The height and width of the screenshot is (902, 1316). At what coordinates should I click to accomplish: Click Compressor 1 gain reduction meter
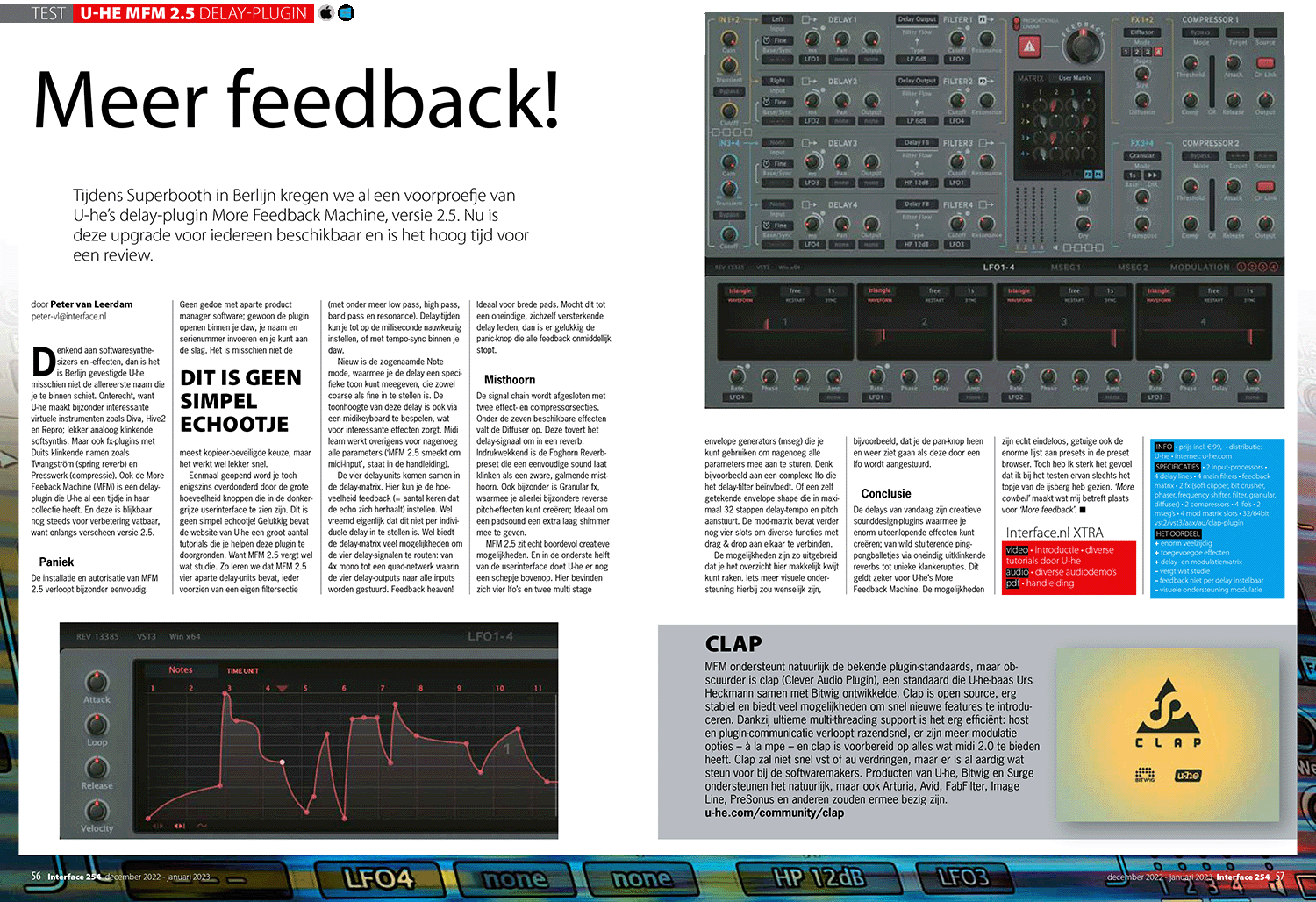pos(1212,82)
